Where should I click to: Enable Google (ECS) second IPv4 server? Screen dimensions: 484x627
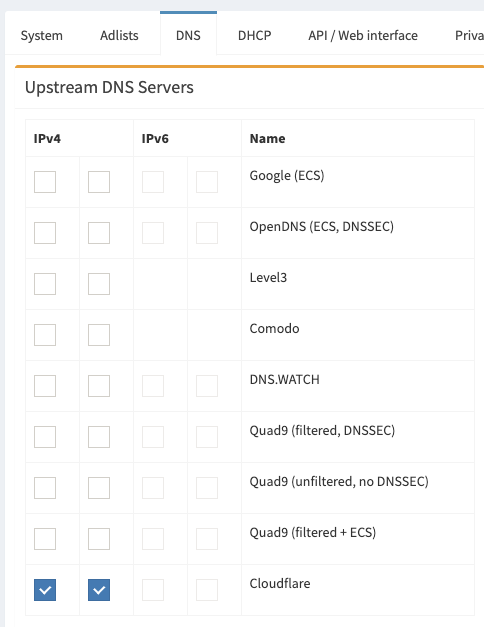click(99, 182)
